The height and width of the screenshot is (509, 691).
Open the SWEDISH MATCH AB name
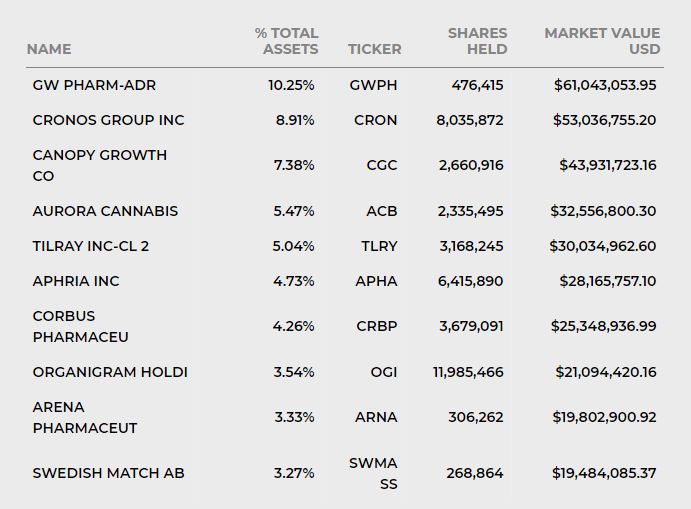108,473
